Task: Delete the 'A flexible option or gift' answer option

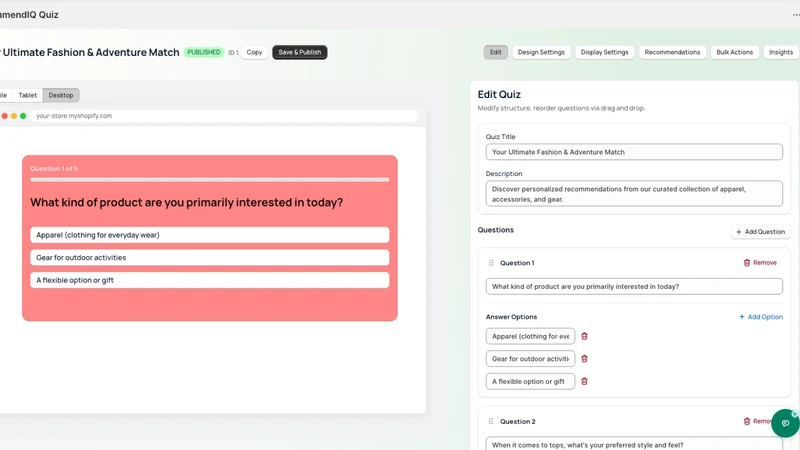Action: [x=584, y=381]
